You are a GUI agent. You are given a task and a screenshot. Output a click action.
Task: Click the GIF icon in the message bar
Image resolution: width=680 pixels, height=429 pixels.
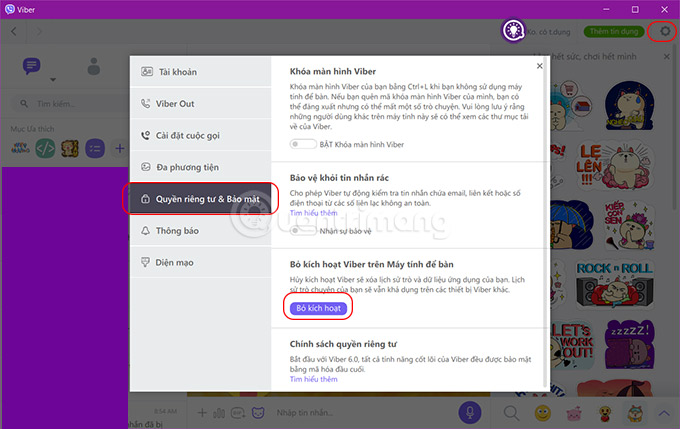(238, 413)
